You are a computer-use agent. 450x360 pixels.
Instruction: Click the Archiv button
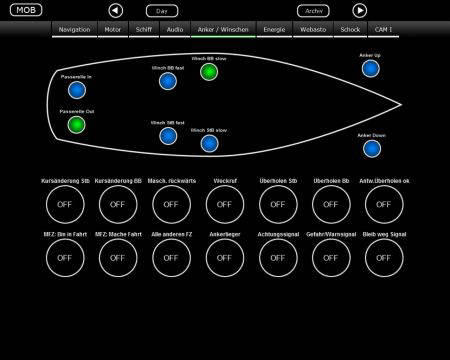point(313,11)
